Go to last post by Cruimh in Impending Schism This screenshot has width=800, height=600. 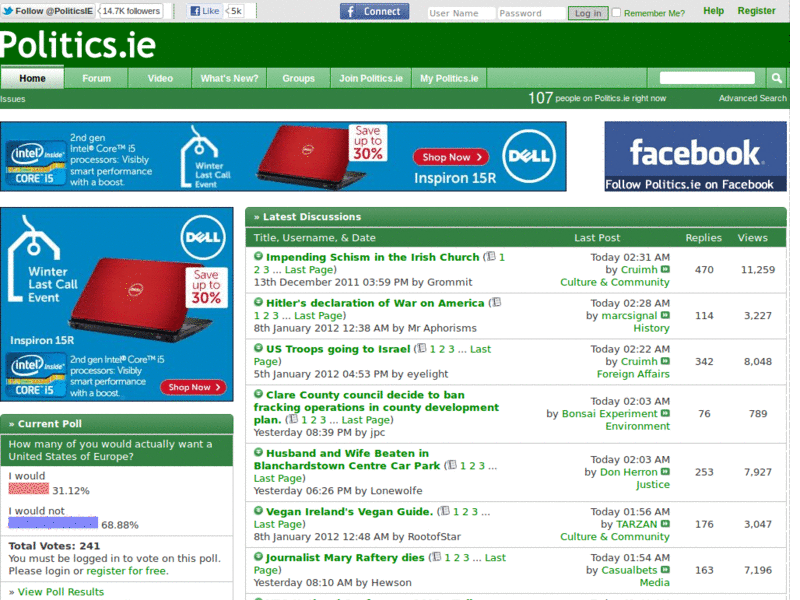point(665,269)
